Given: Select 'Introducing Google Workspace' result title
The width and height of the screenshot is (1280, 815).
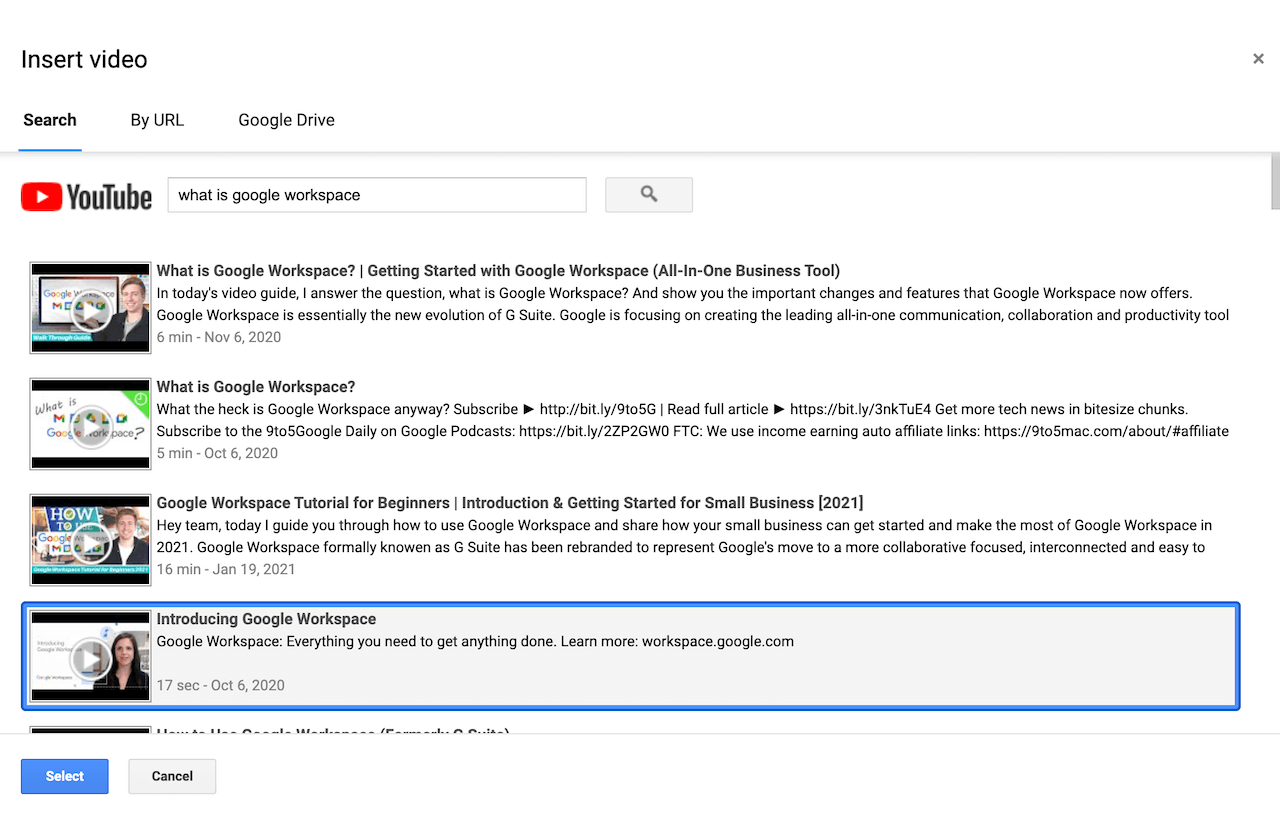Looking at the screenshot, I should point(266,619).
